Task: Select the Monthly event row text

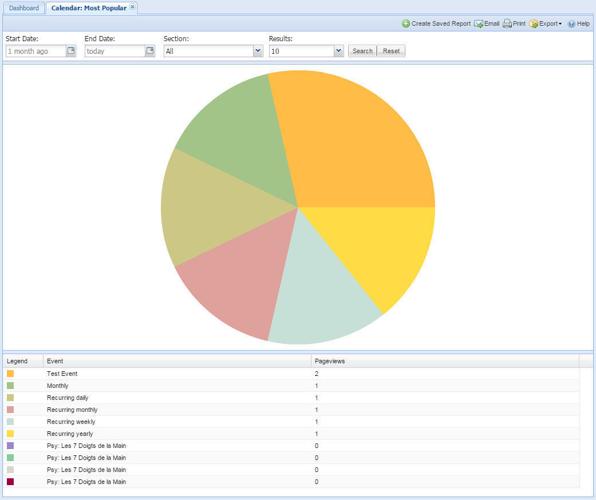Action: [x=57, y=386]
